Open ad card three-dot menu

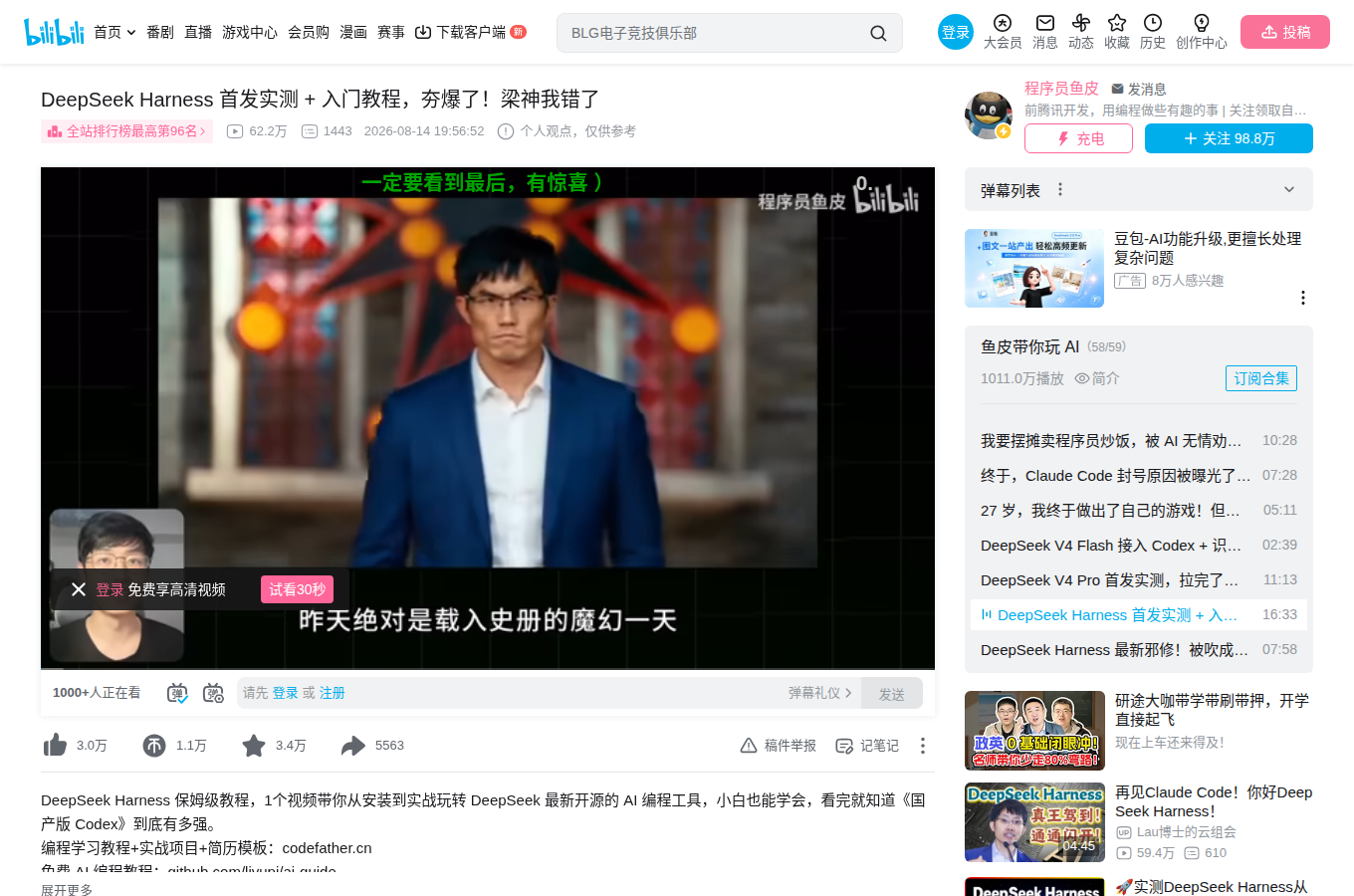1302,298
